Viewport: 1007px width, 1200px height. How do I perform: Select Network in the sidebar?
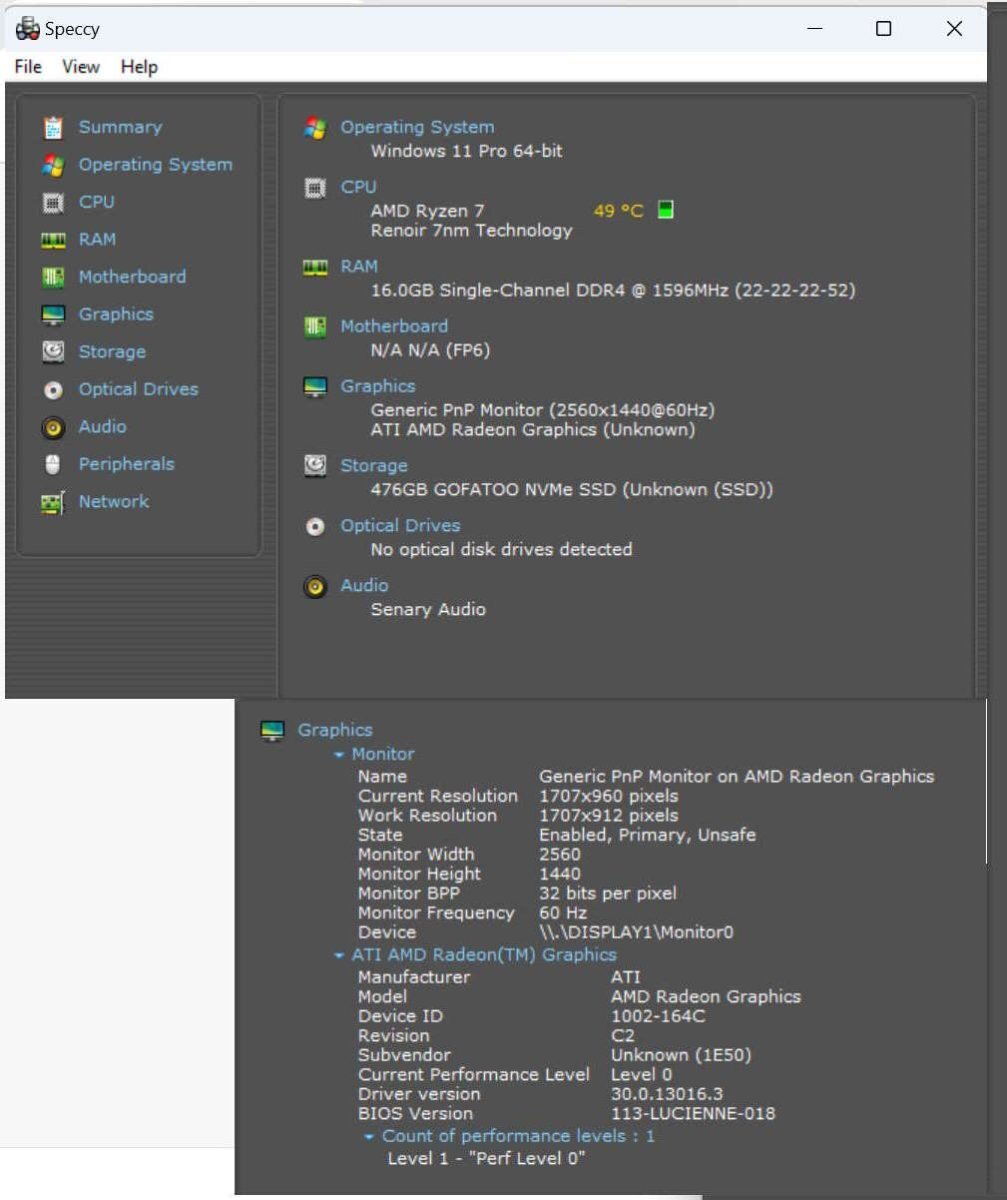point(113,501)
